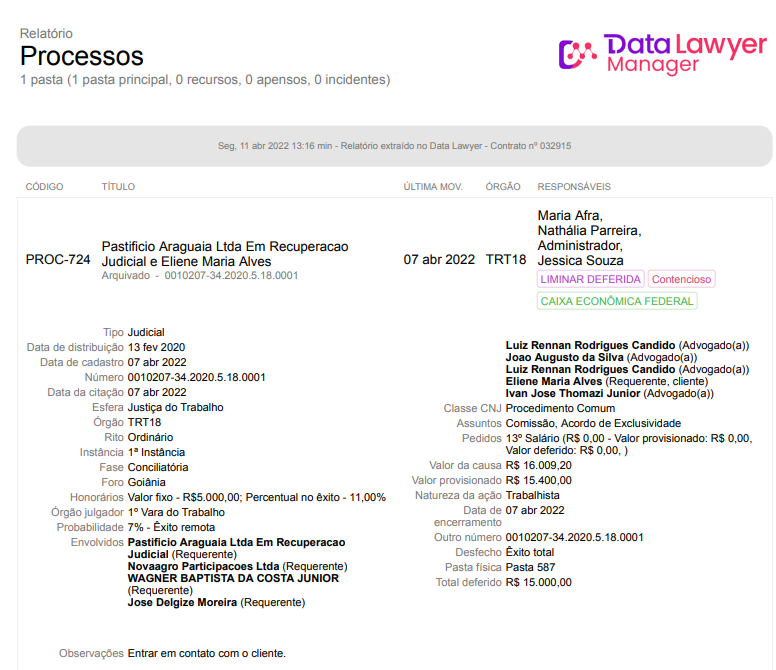Image resolution: width=776 pixels, height=670 pixels.
Task: Click the gray report extraction info banner
Action: pyautogui.click(x=394, y=146)
